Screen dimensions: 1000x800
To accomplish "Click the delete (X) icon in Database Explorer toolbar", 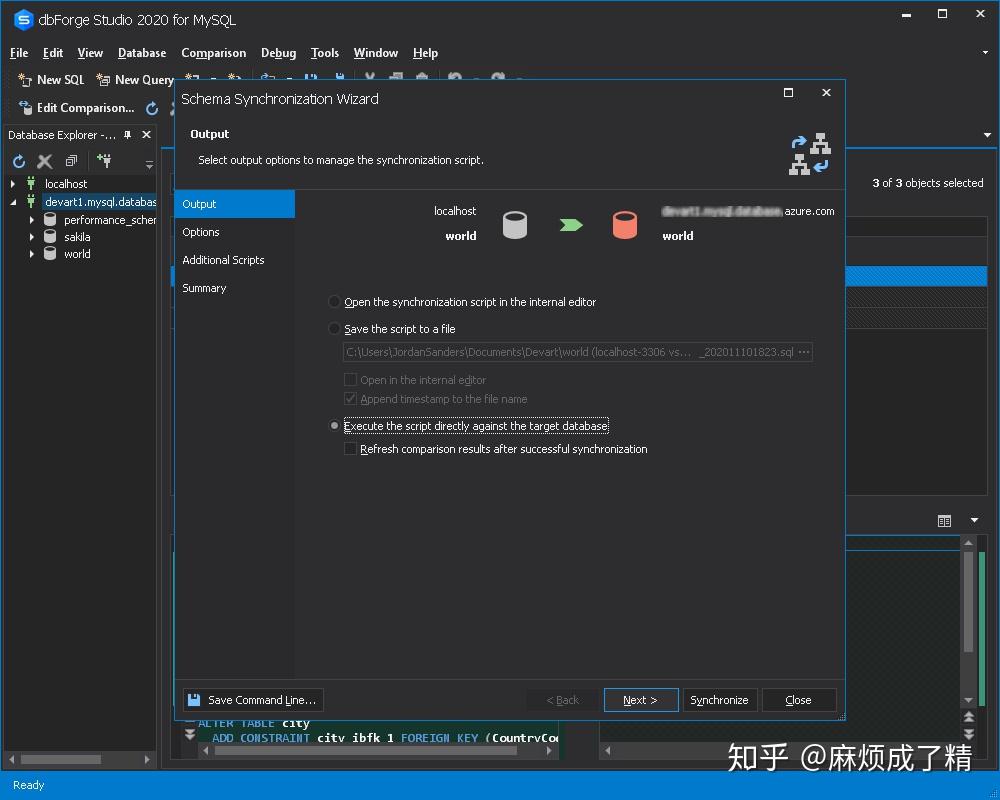I will pos(44,161).
